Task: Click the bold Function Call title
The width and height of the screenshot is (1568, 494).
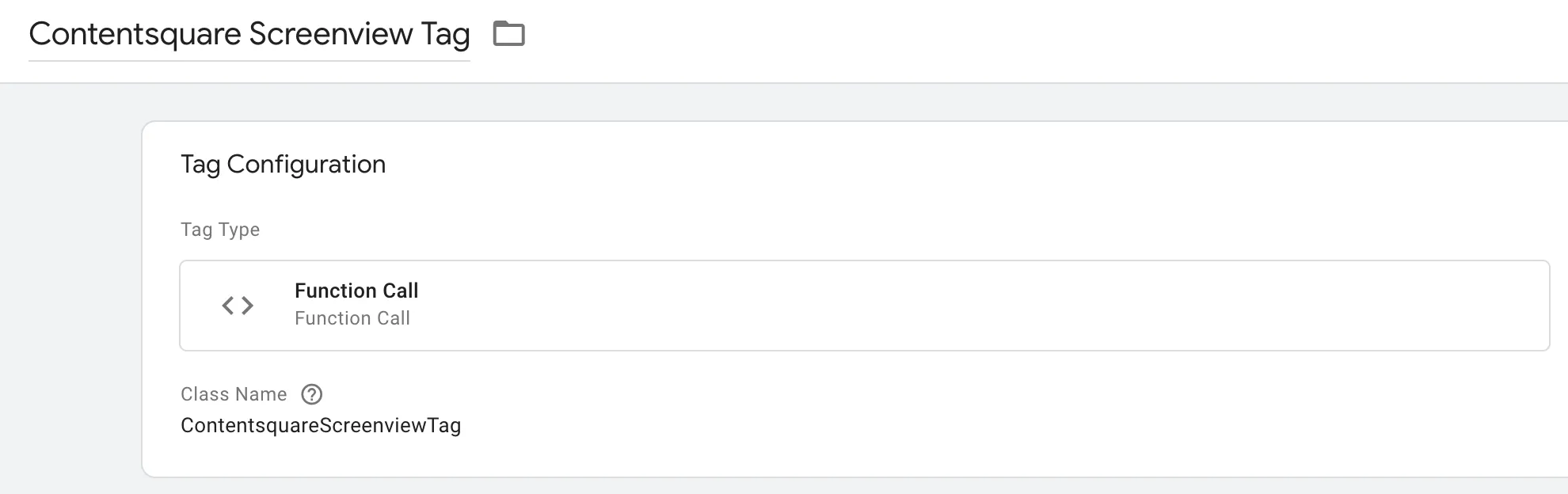Action: click(356, 291)
